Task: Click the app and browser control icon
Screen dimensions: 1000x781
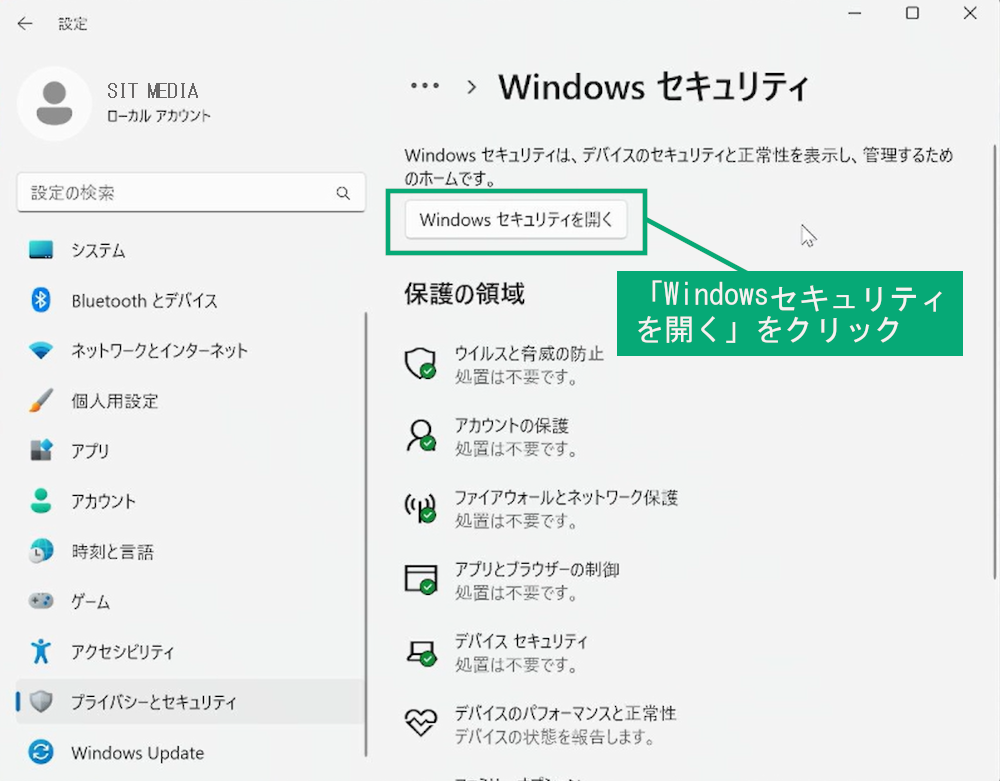Action: coord(420,580)
